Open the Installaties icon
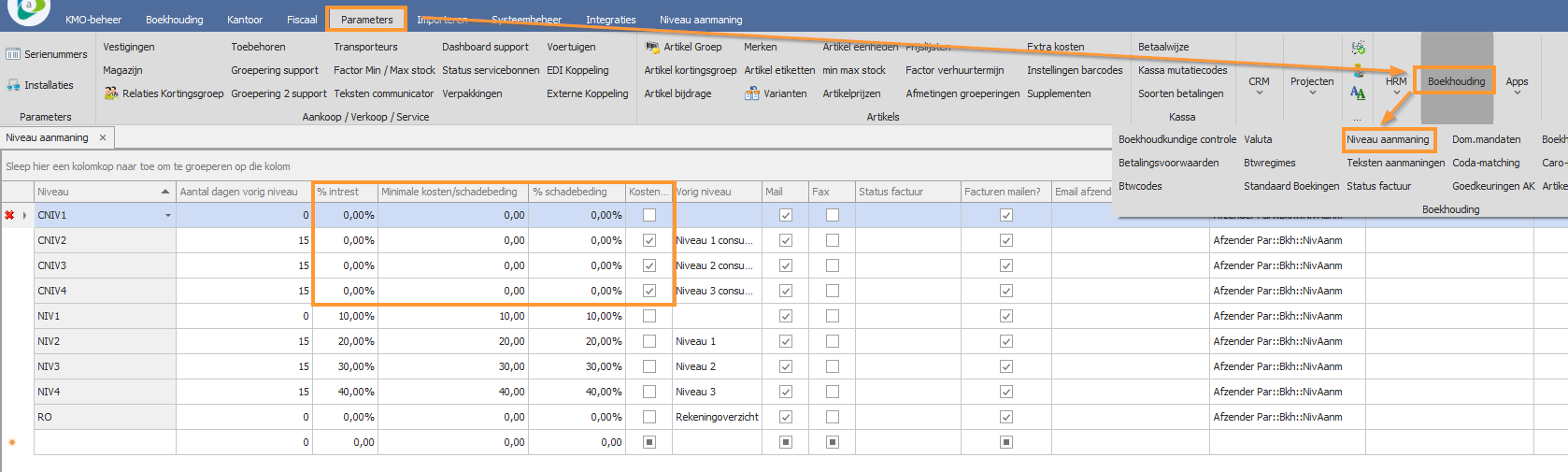This screenshot has width=1568, height=472. [13, 85]
